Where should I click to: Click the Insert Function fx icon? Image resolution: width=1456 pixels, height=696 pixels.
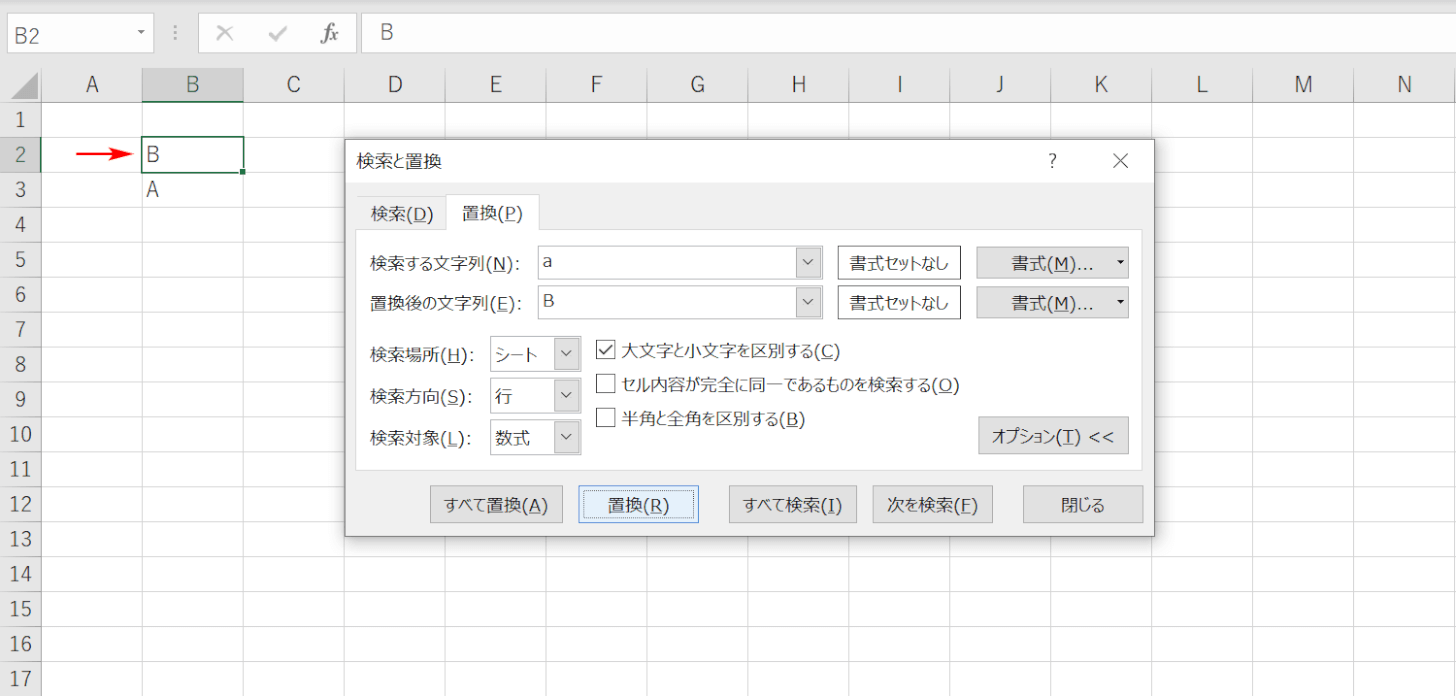[329, 34]
